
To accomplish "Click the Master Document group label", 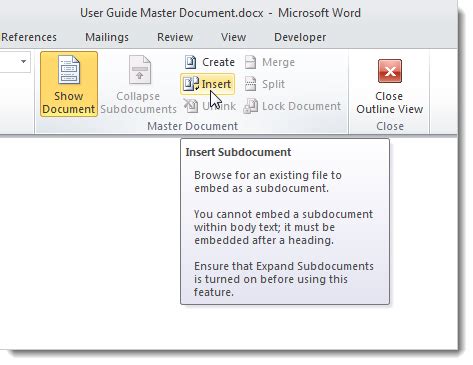I will click(x=193, y=126).
